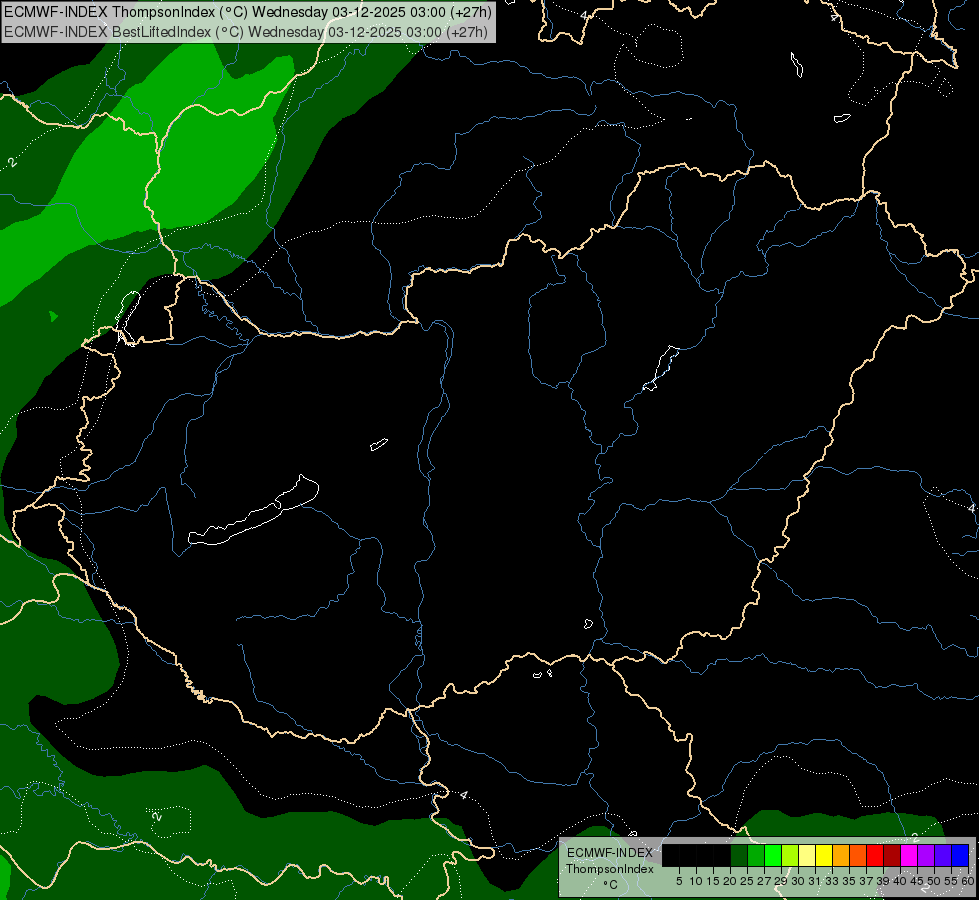Pick the lime 29–30 legend swatch

(790, 855)
